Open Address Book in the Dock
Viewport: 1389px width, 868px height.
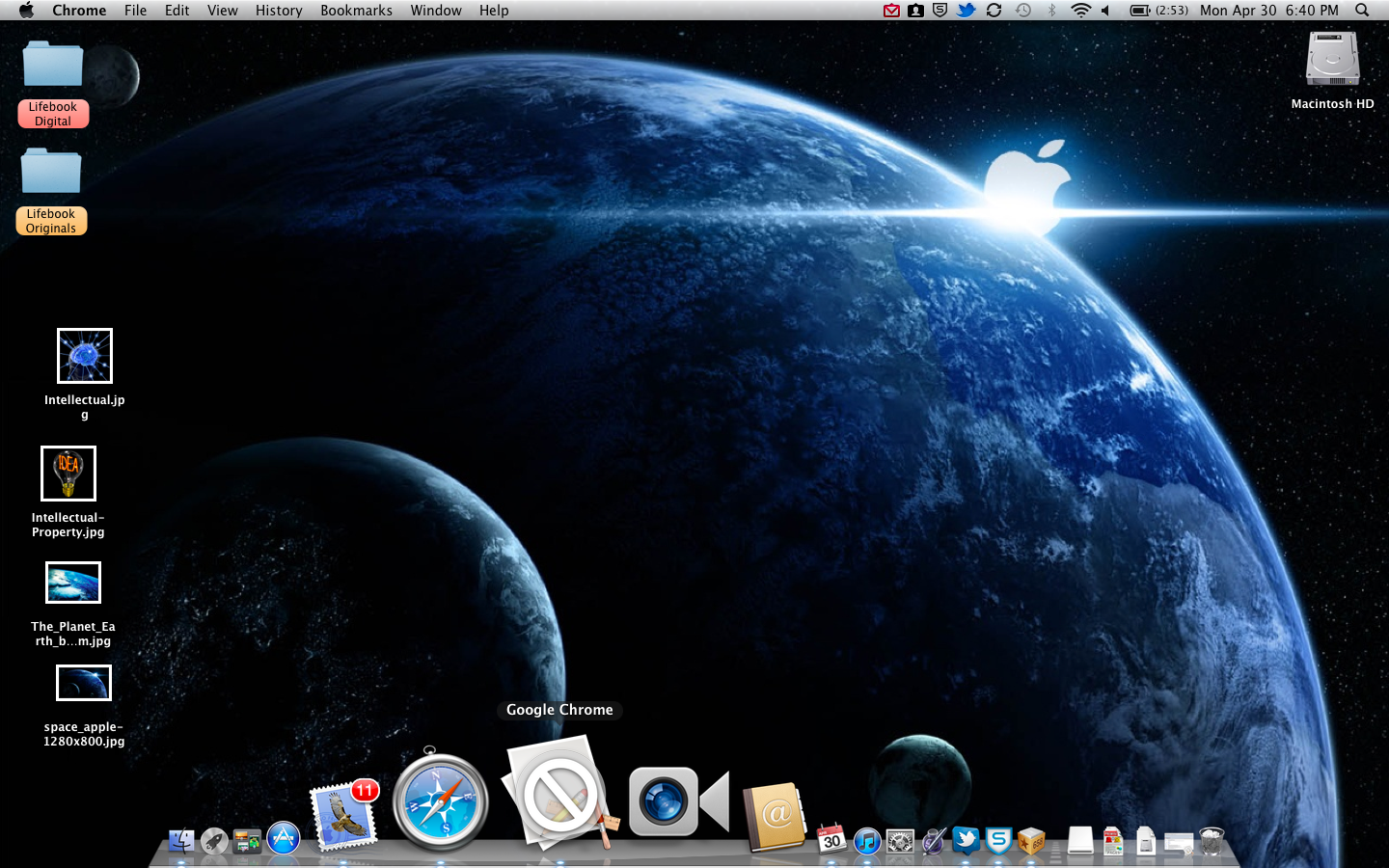[775, 816]
